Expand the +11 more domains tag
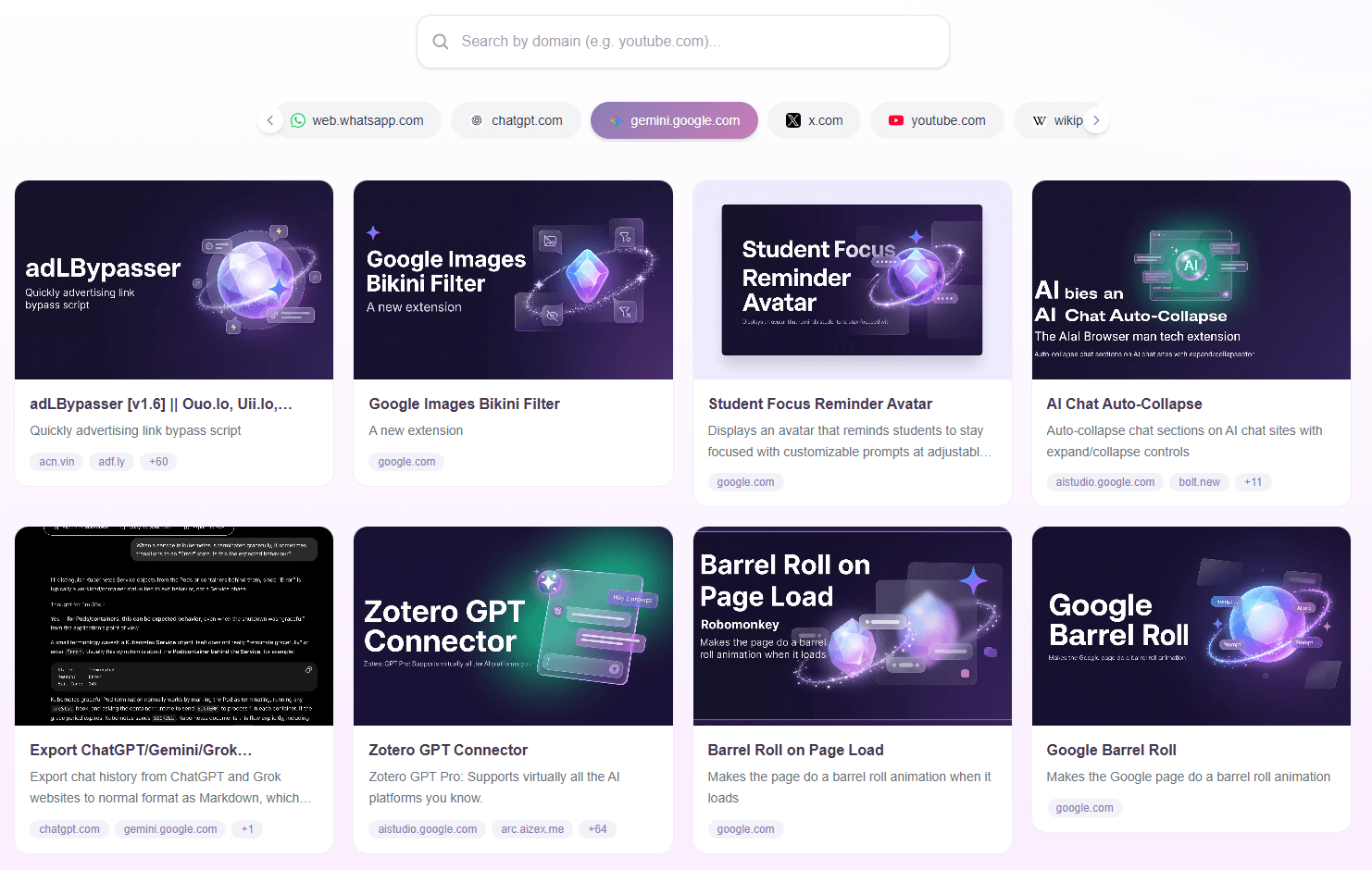This screenshot has height=870, width=1372. 1253,482
